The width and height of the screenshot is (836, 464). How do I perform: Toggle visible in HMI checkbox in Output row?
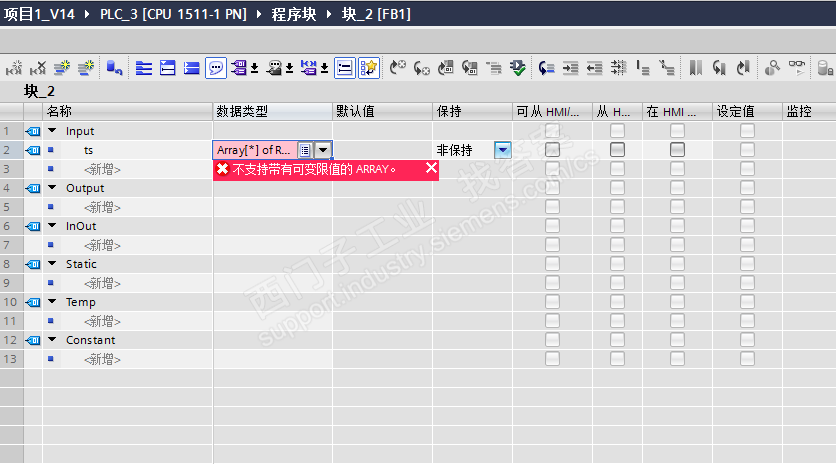[677, 188]
